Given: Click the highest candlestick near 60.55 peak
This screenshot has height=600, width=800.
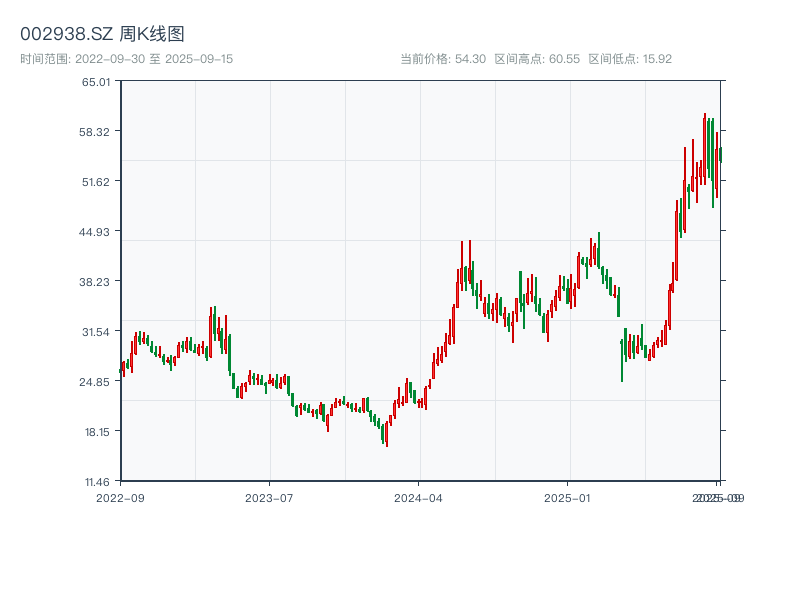Looking at the screenshot, I should click(x=705, y=149).
